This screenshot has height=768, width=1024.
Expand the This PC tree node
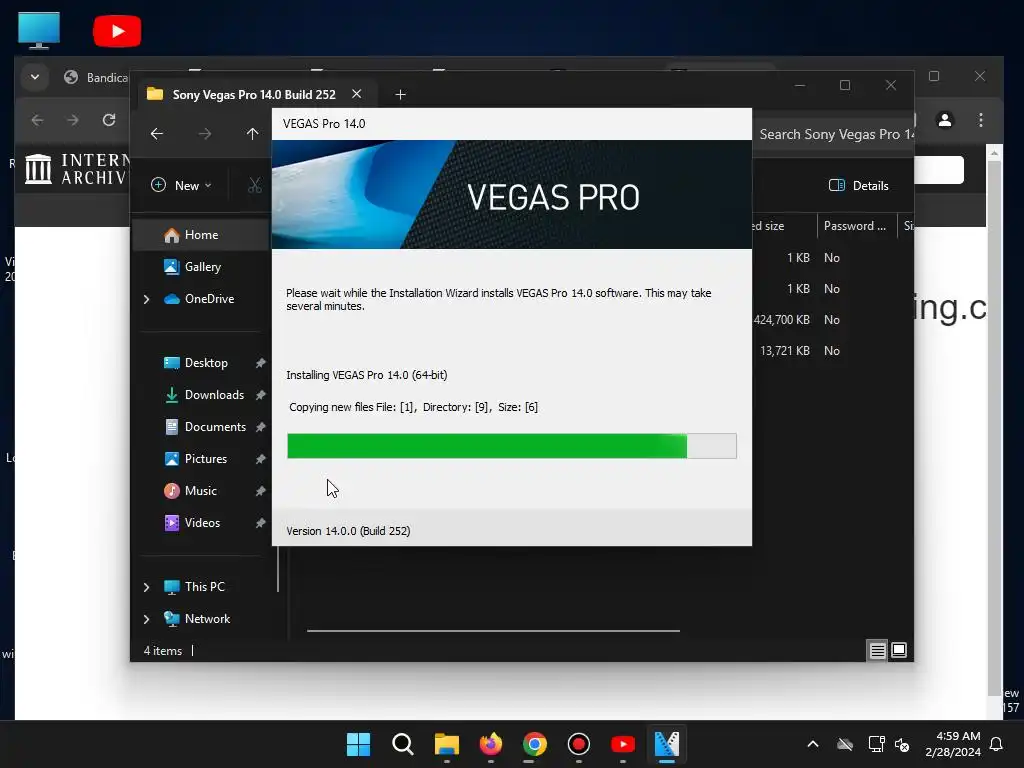pos(146,587)
